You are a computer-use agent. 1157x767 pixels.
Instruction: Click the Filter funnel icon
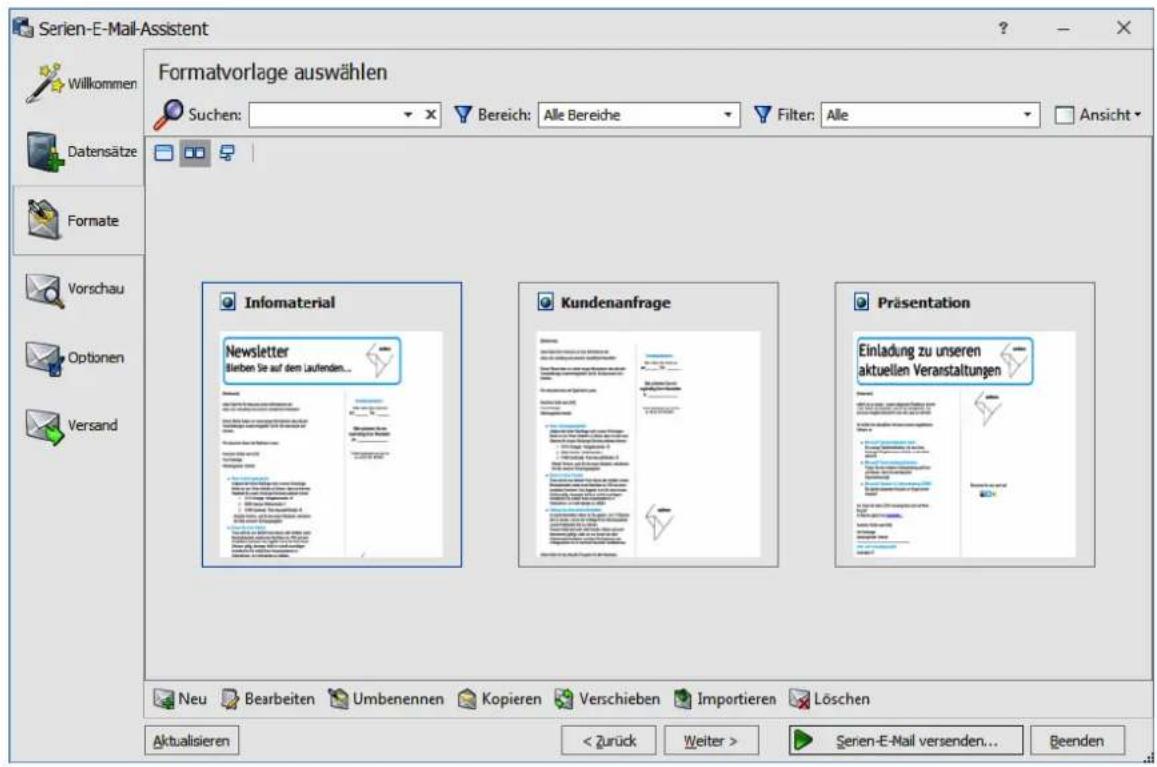pos(762,114)
